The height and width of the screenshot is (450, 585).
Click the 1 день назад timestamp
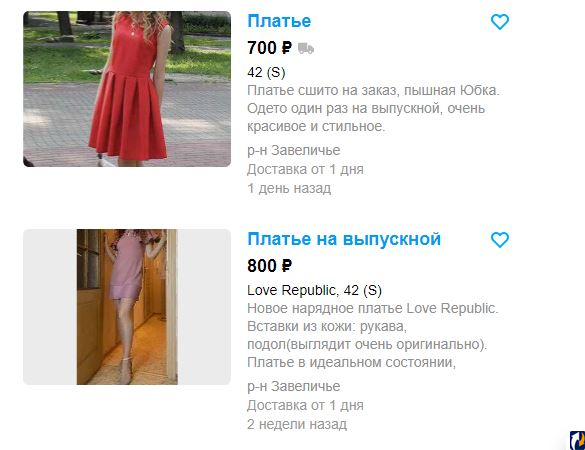[x=289, y=188]
